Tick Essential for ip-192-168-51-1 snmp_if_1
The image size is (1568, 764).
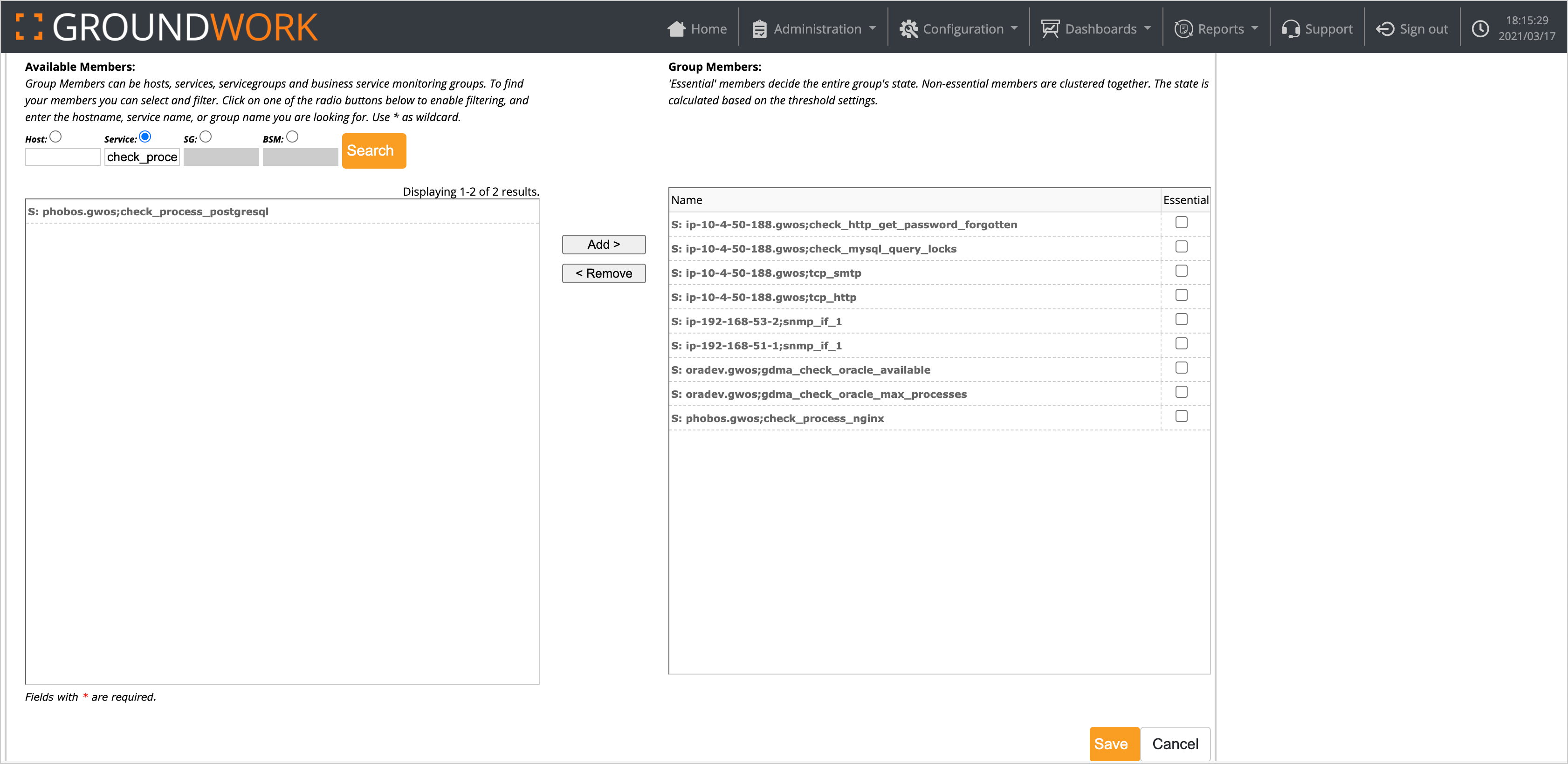pos(1181,344)
